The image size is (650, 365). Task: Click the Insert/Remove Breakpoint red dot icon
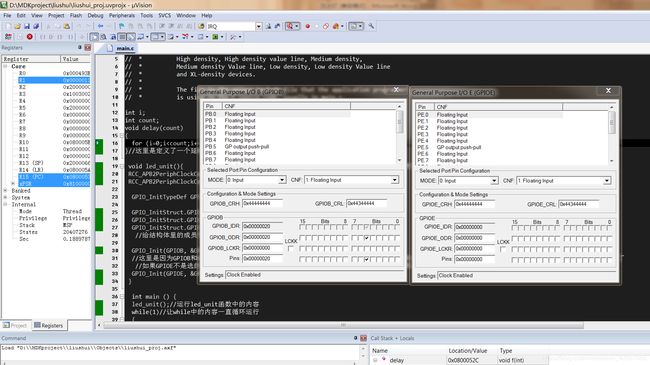coord(308,26)
